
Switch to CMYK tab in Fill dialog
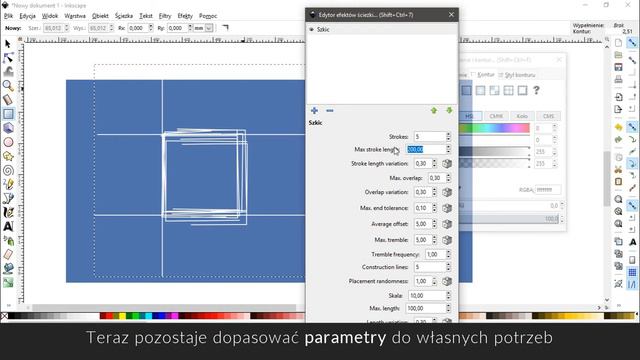click(496, 116)
